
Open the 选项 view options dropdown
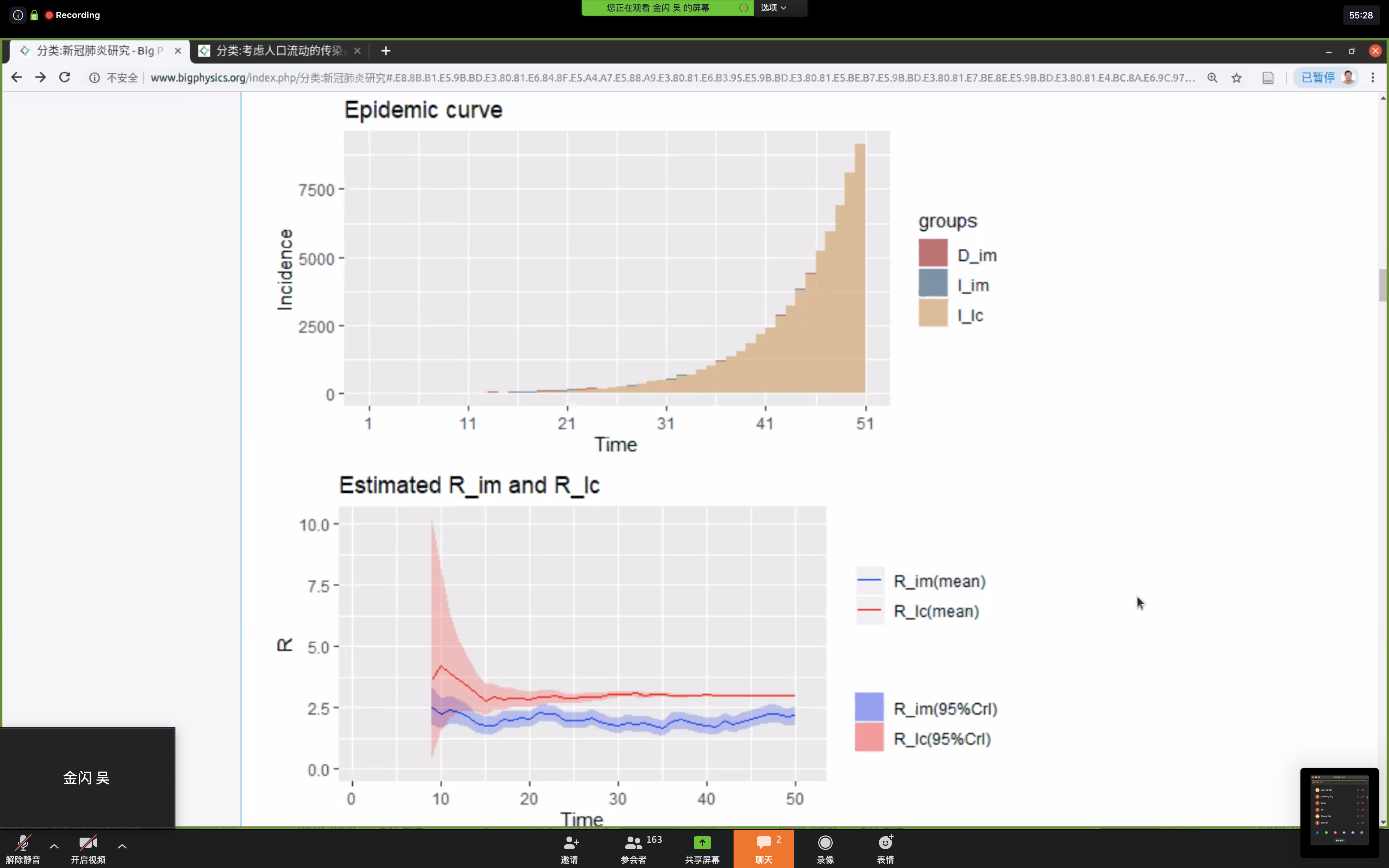coord(773,8)
